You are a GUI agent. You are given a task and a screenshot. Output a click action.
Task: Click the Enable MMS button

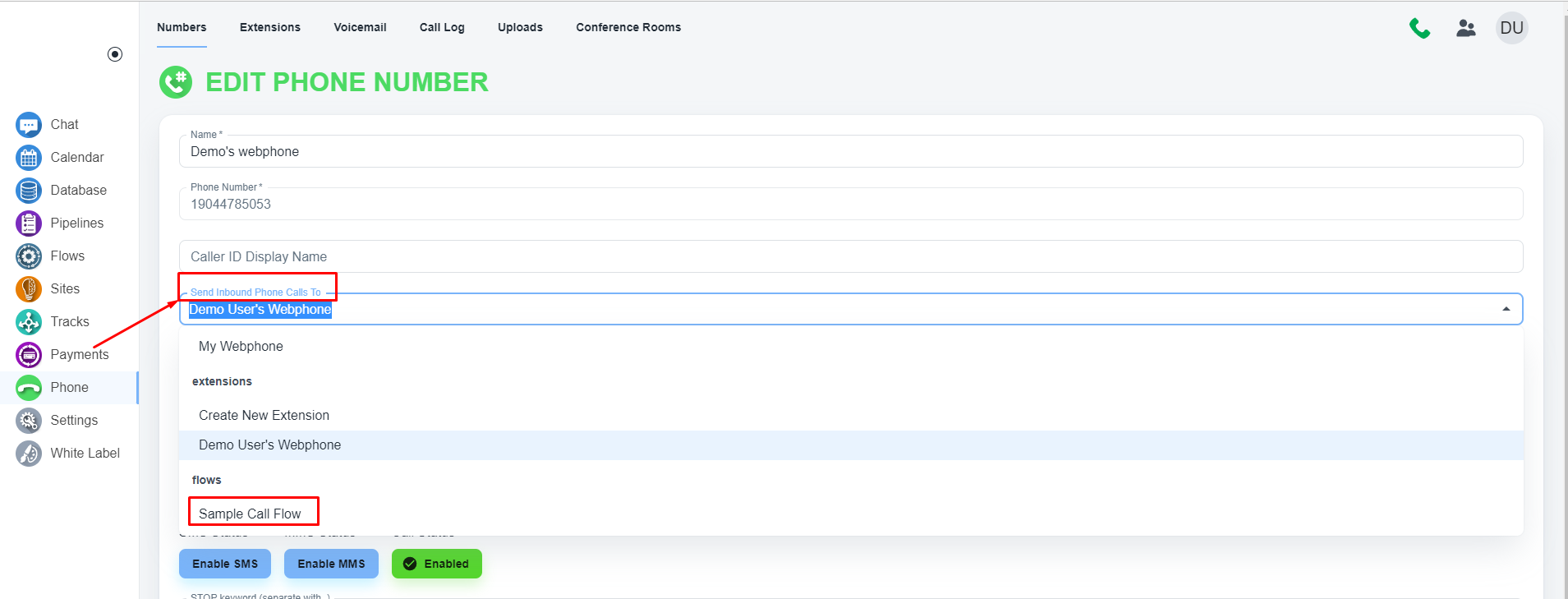point(331,564)
